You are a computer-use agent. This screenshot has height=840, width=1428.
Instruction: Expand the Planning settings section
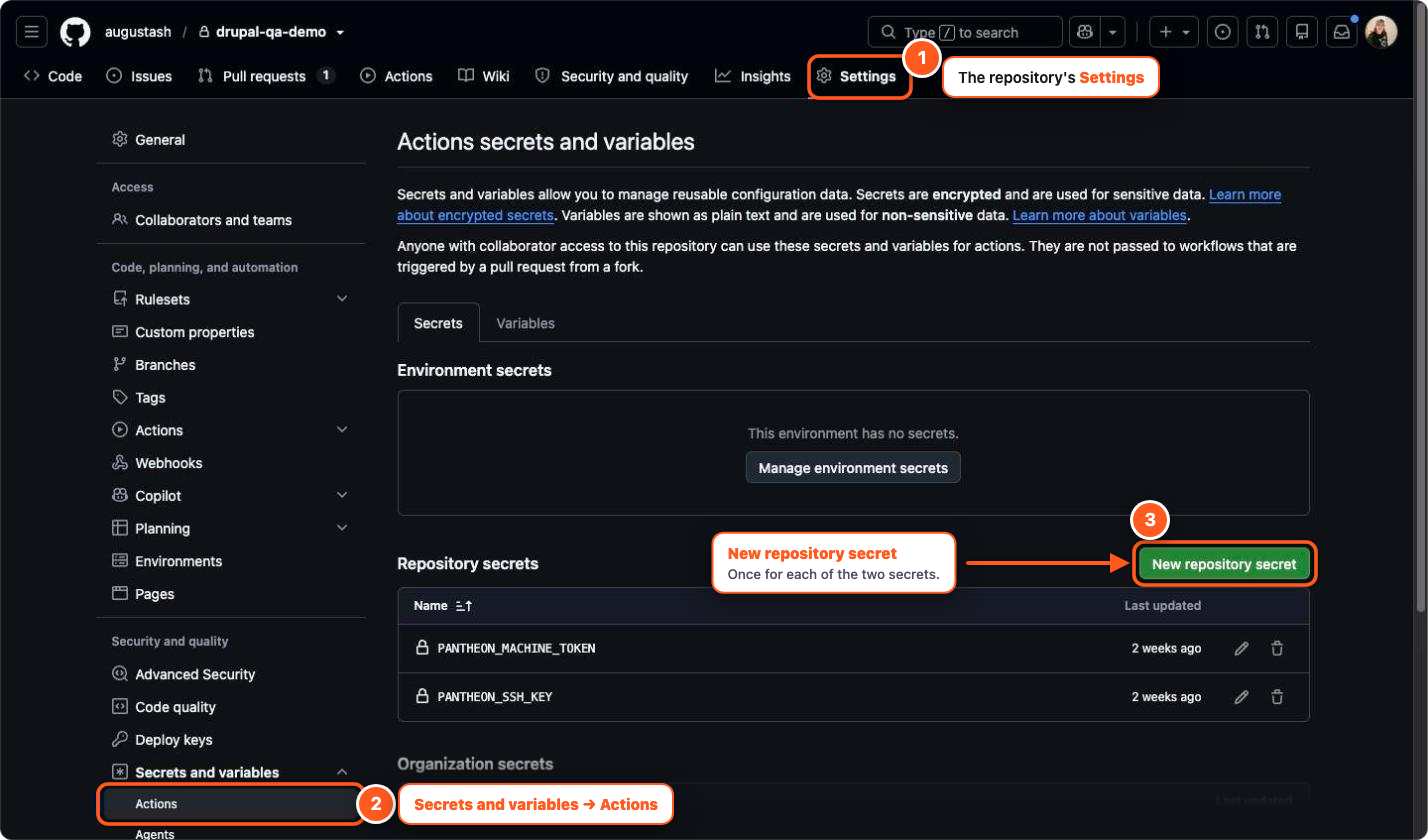click(342, 528)
